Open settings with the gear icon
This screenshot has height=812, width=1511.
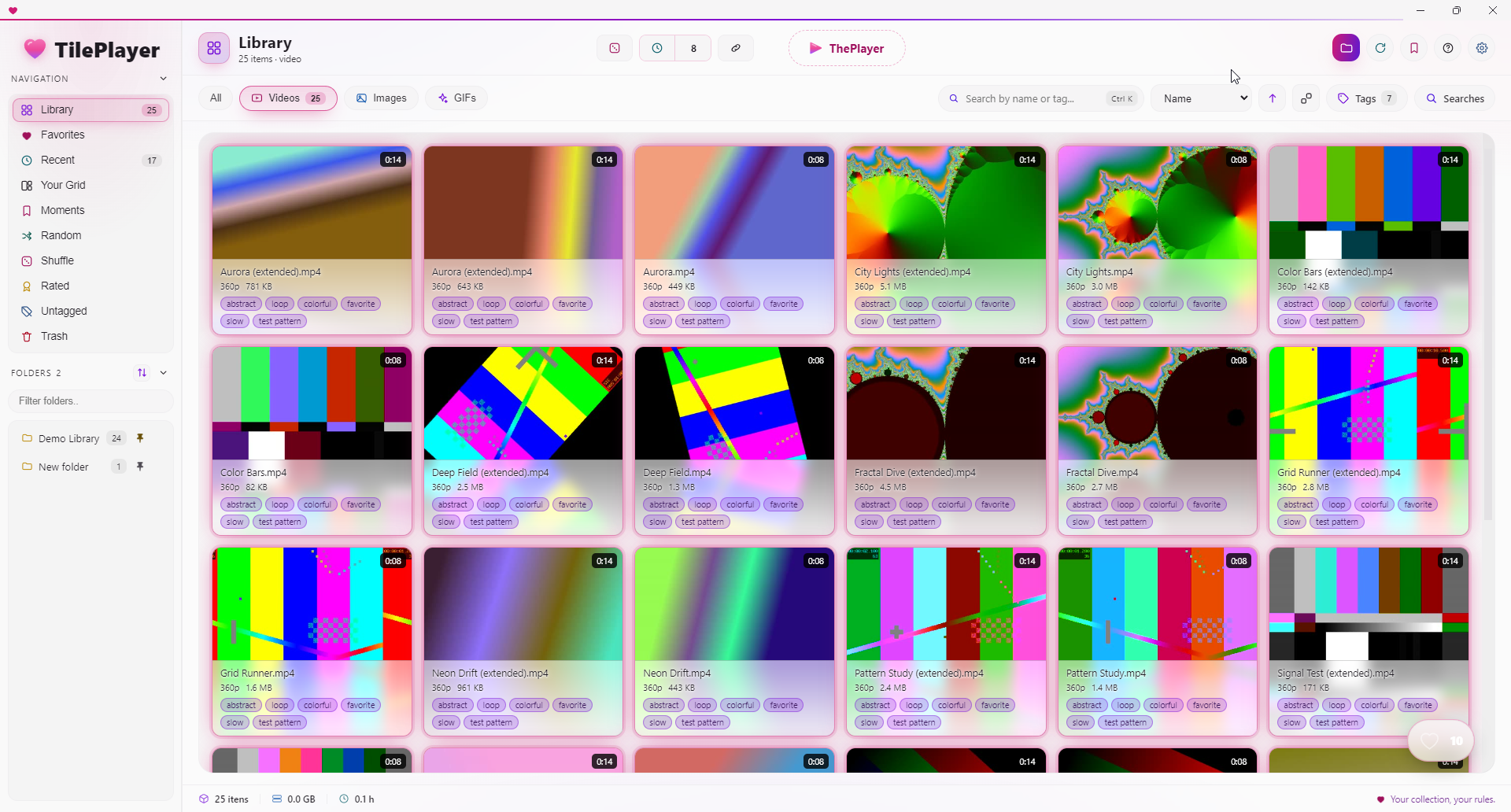(1482, 48)
